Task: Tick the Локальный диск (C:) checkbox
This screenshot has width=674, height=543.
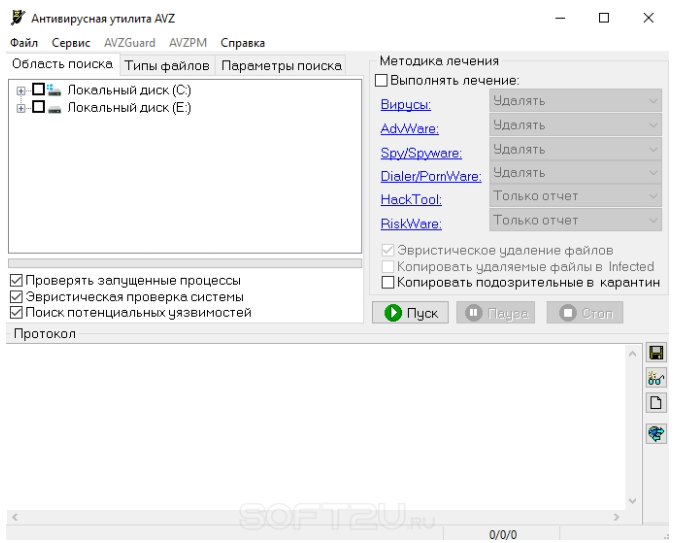Action: tap(38, 89)
